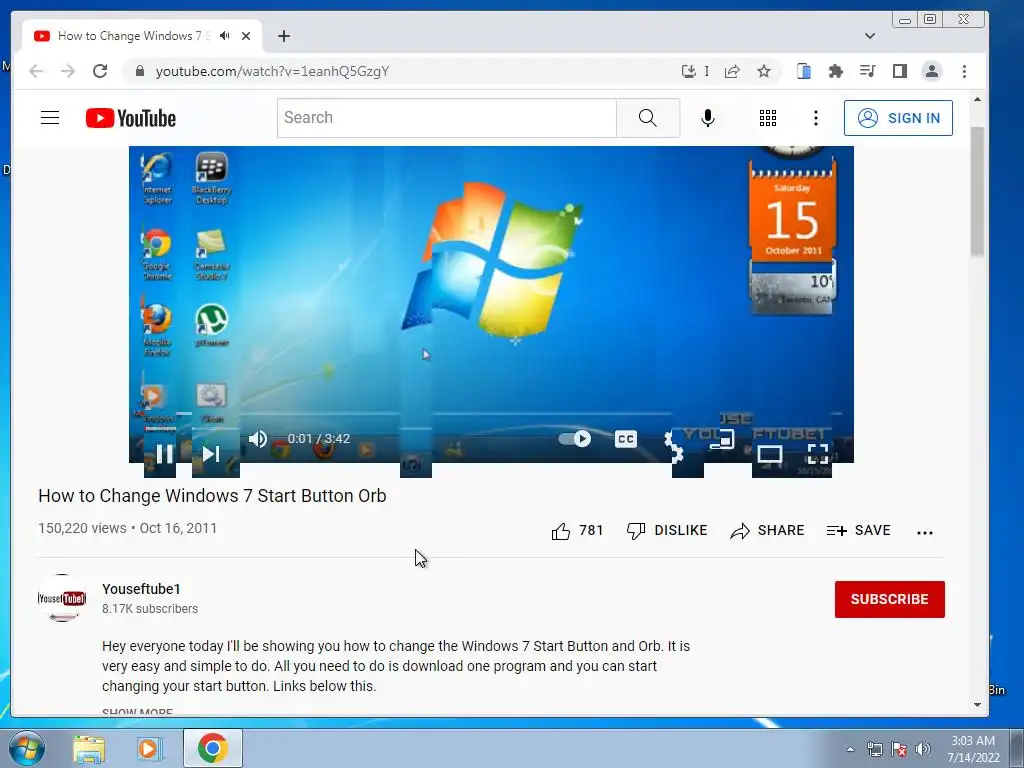Enable theater mode view
The height and width of the screenshot is (768, 1024).
pyautogui.click(x=769, y=453)
